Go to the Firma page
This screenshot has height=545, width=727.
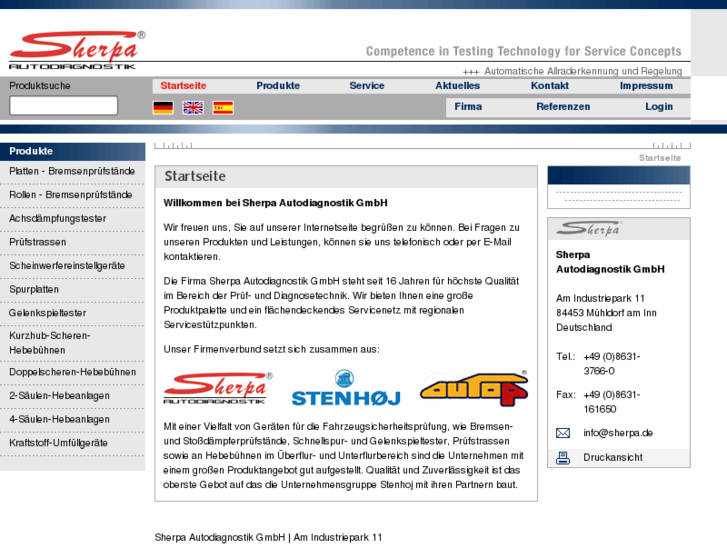pos(468,107)
